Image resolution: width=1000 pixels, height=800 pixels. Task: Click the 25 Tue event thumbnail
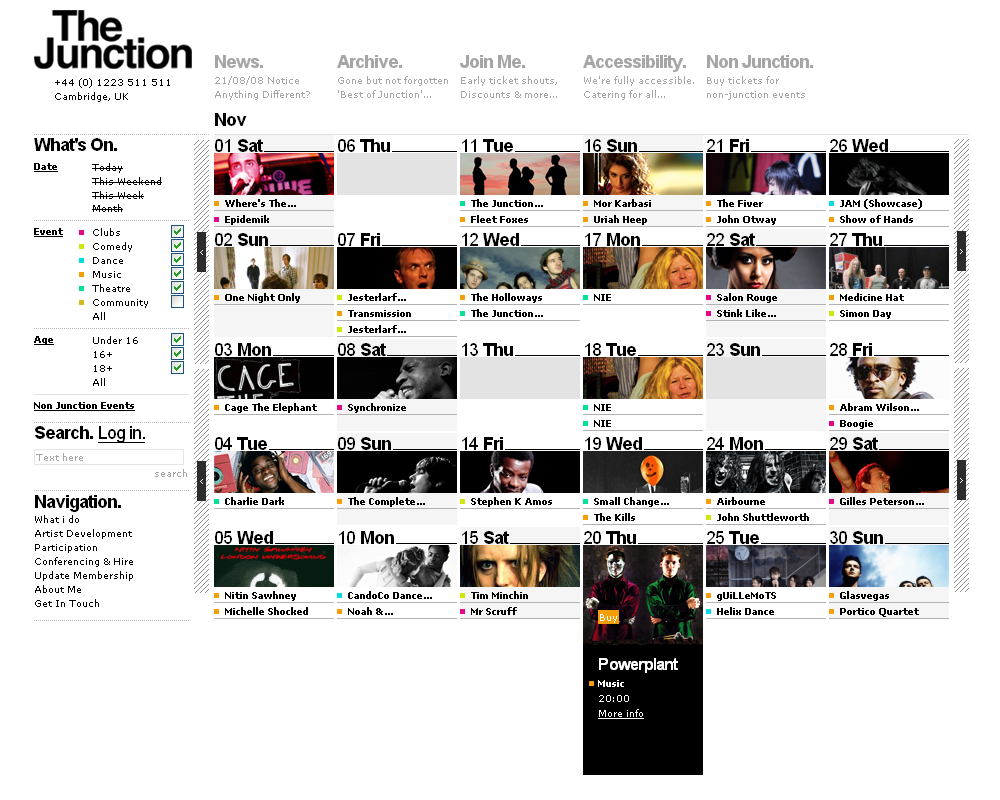(x=766, y=567)
